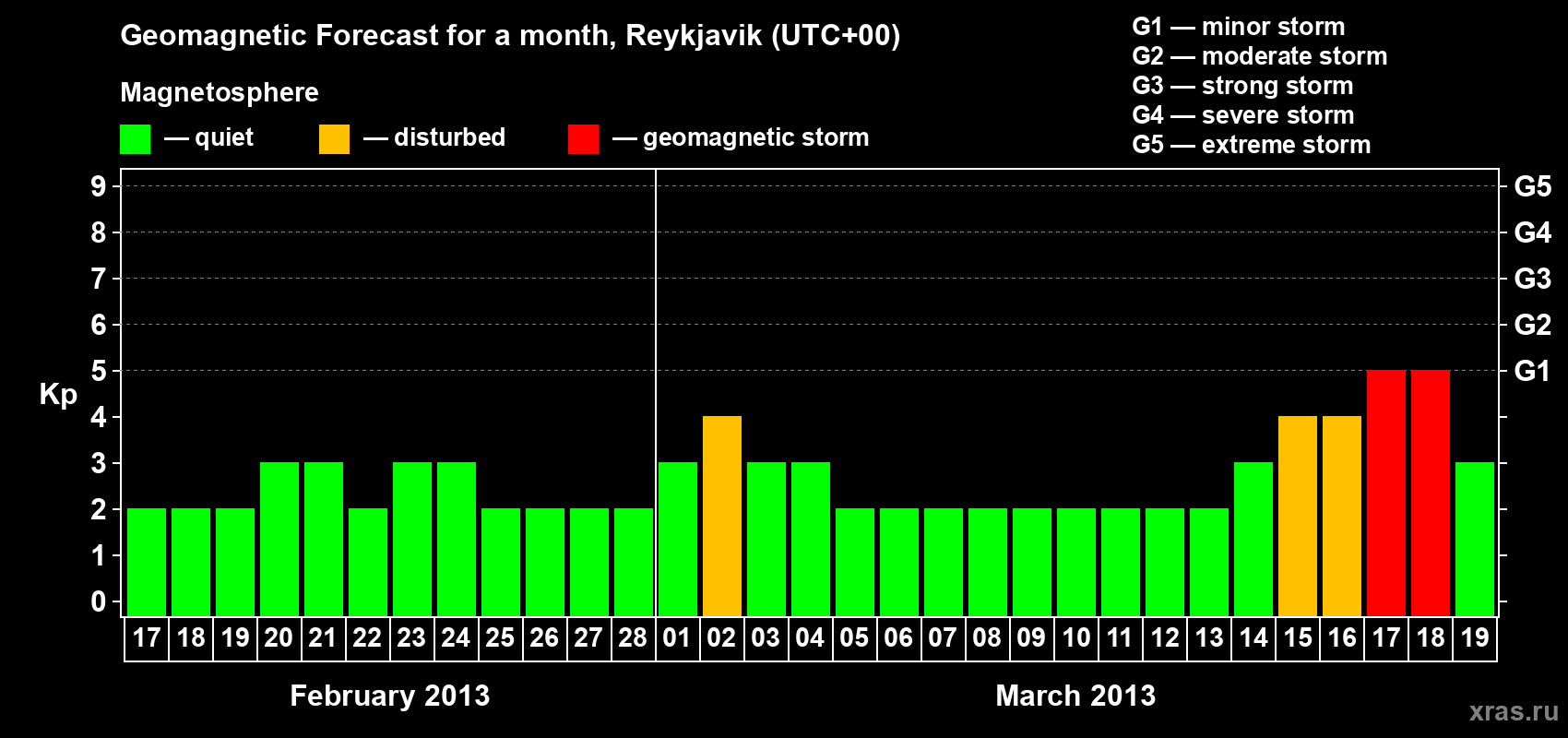
Task: Click the G5 label on right axis
Action: coord(1533,186)
